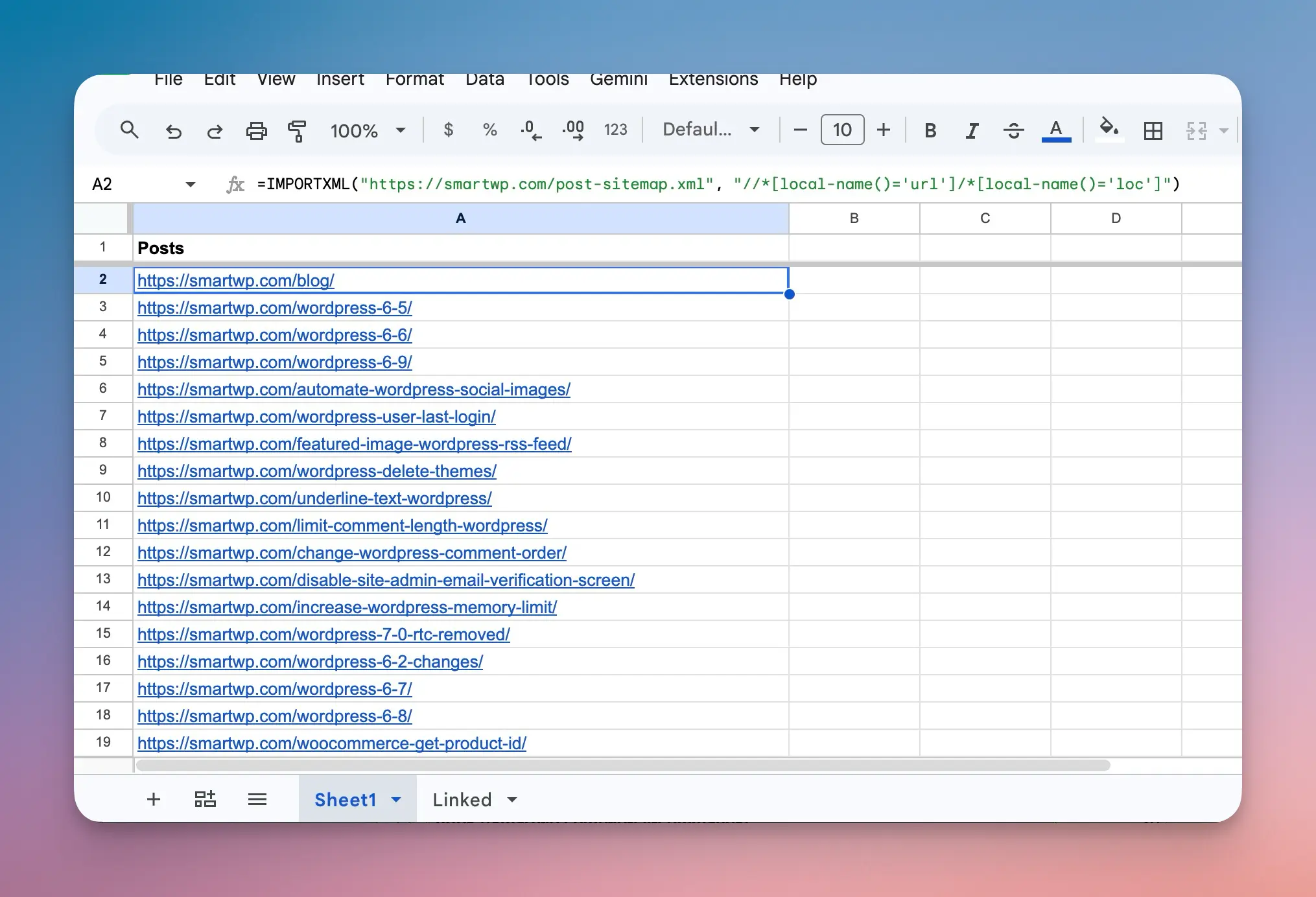
Task: Open the smartwp.com/wordpress-6-5/ link
Action: pyautogui.click(x=274, y=307)
